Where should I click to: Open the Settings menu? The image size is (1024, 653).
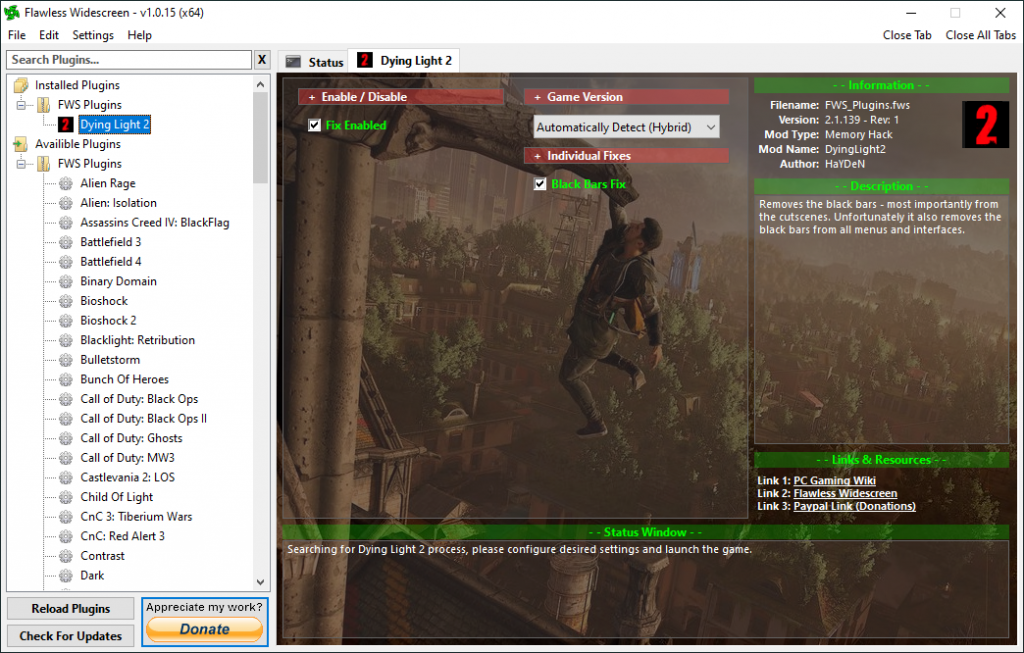click(x=92, y=35)
